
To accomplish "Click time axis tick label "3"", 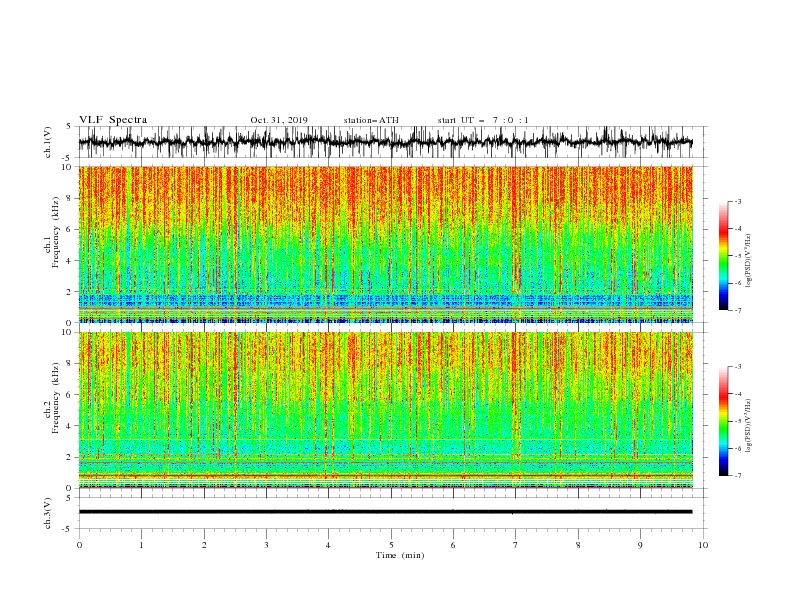I will [266, 545].
